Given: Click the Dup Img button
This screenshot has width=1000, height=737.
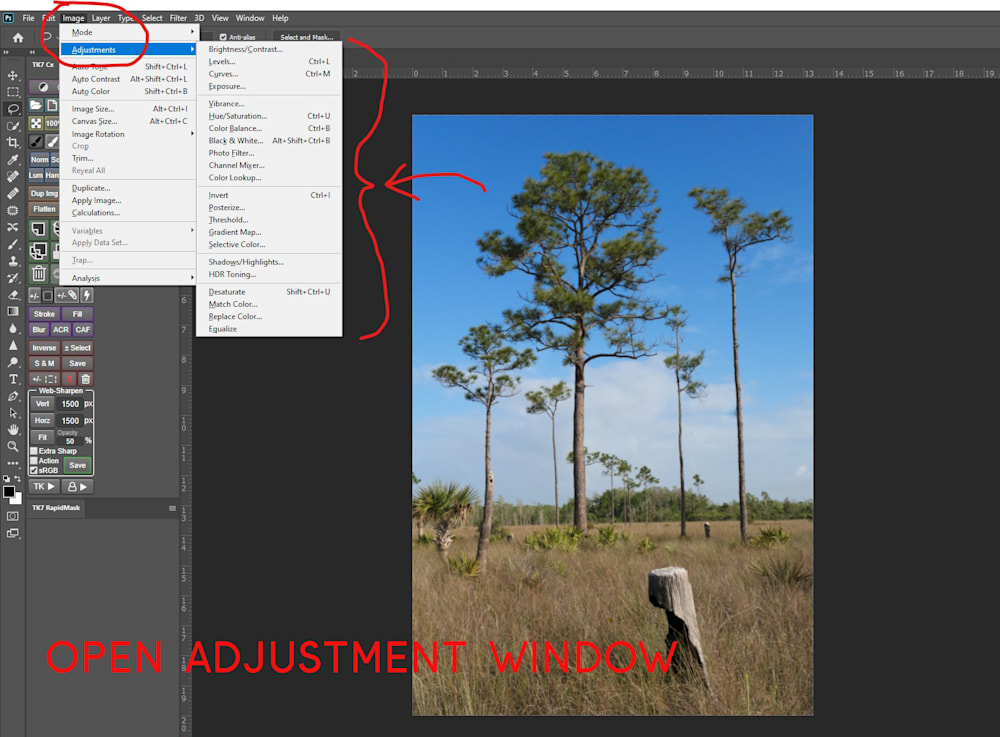Looking at the screenshot, I should point(44,193).
